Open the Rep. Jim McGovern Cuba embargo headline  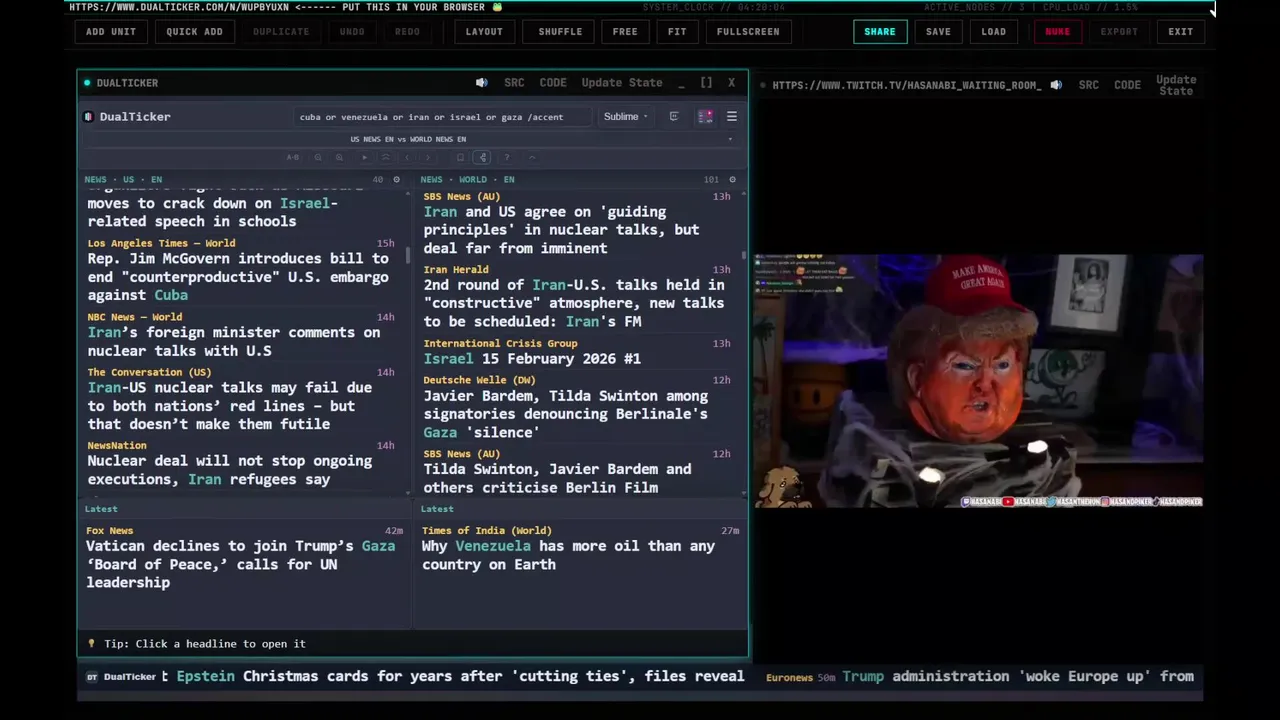click(x=238, y=277)
